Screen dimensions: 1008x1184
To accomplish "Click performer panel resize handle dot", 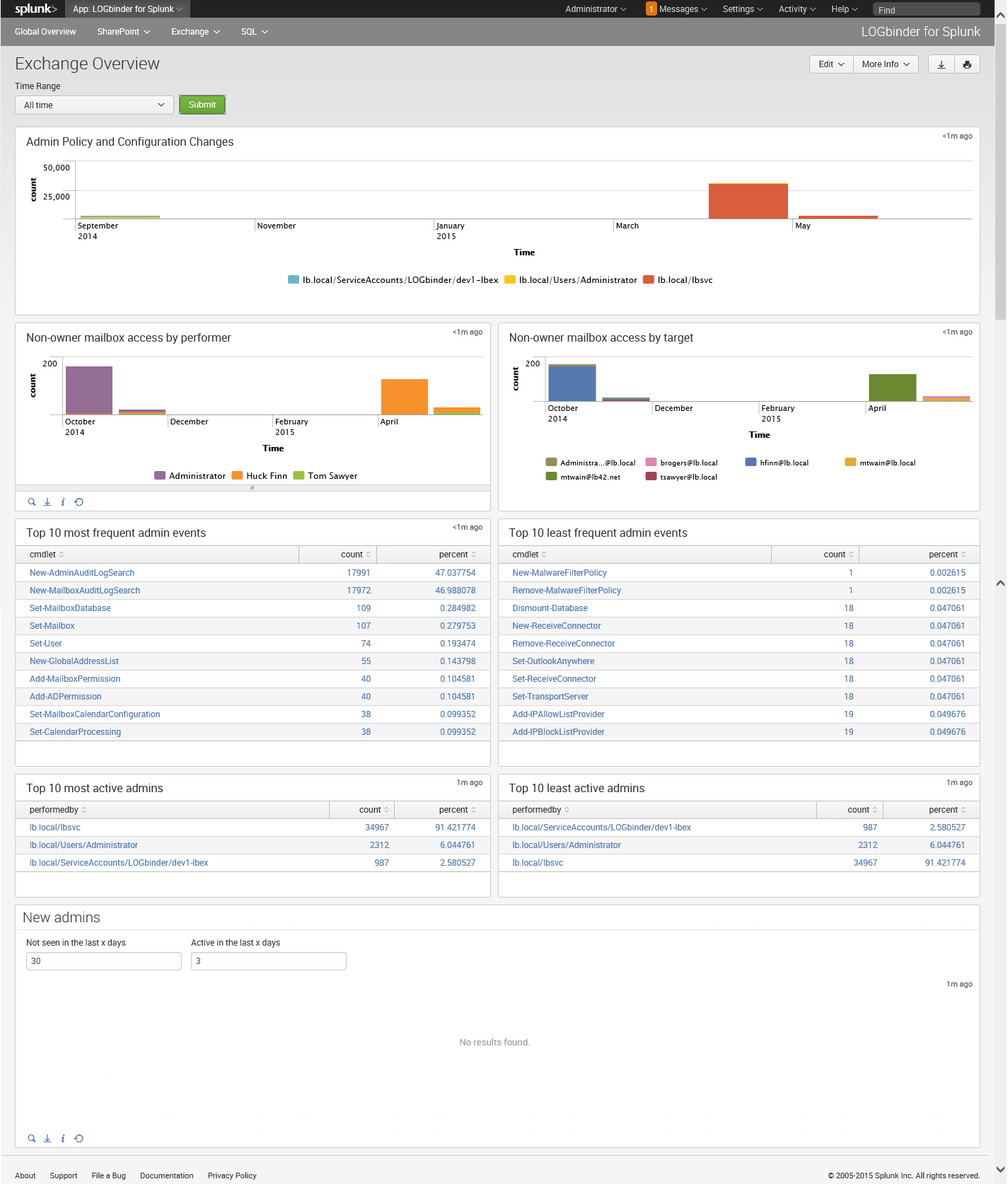I will [x=253, y=488].
